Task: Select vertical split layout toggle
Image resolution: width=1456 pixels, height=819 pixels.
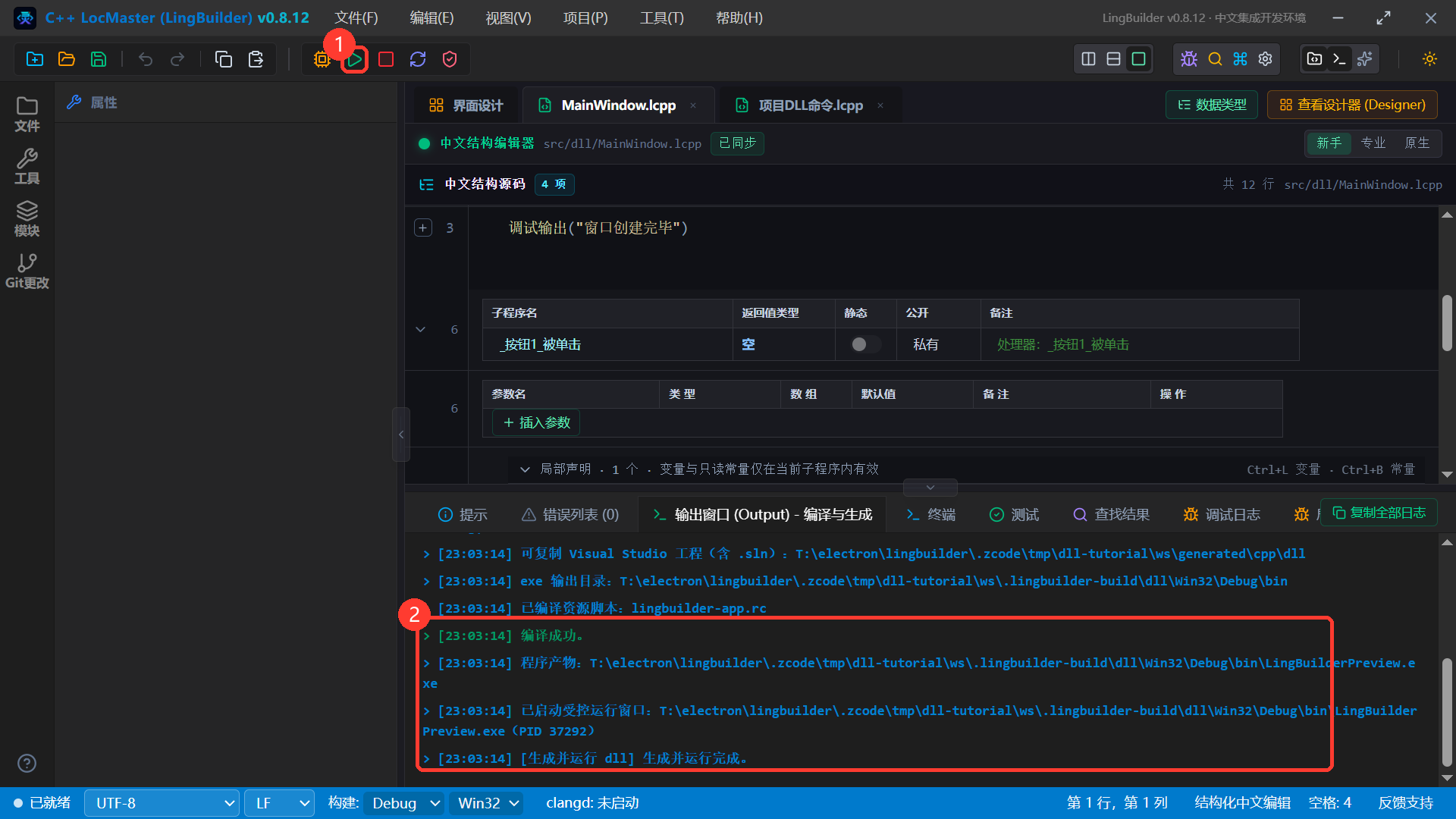Action: pyautogui.click(x=1088, y=59)
